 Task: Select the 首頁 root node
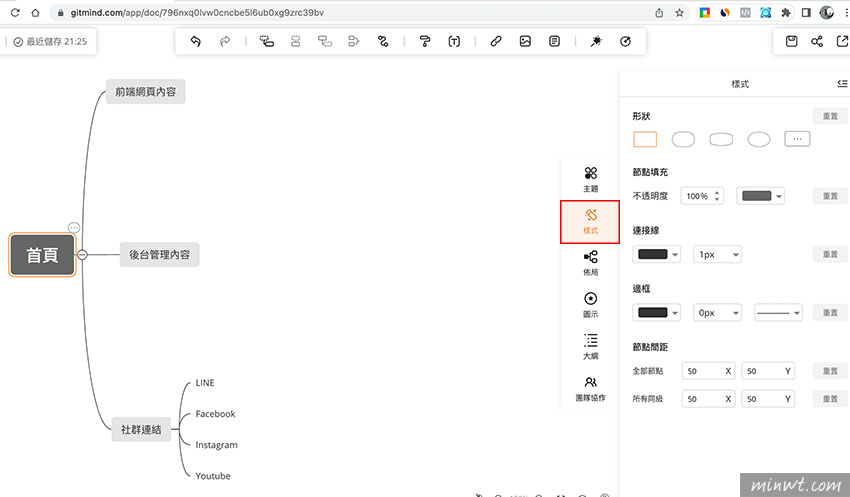(x=42, y=255)
